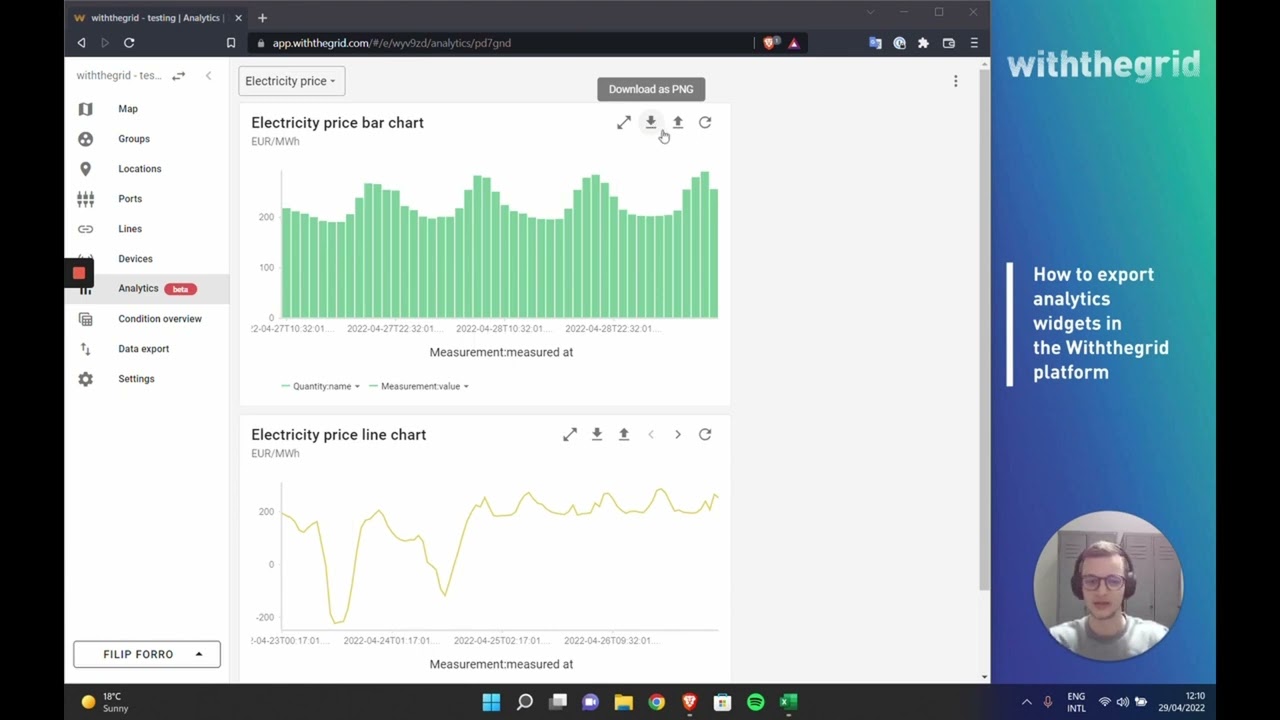The height and width of the screenshot is (720, 1280).
Task: Bookmark this page in the browser
Action: coord(231,43)
